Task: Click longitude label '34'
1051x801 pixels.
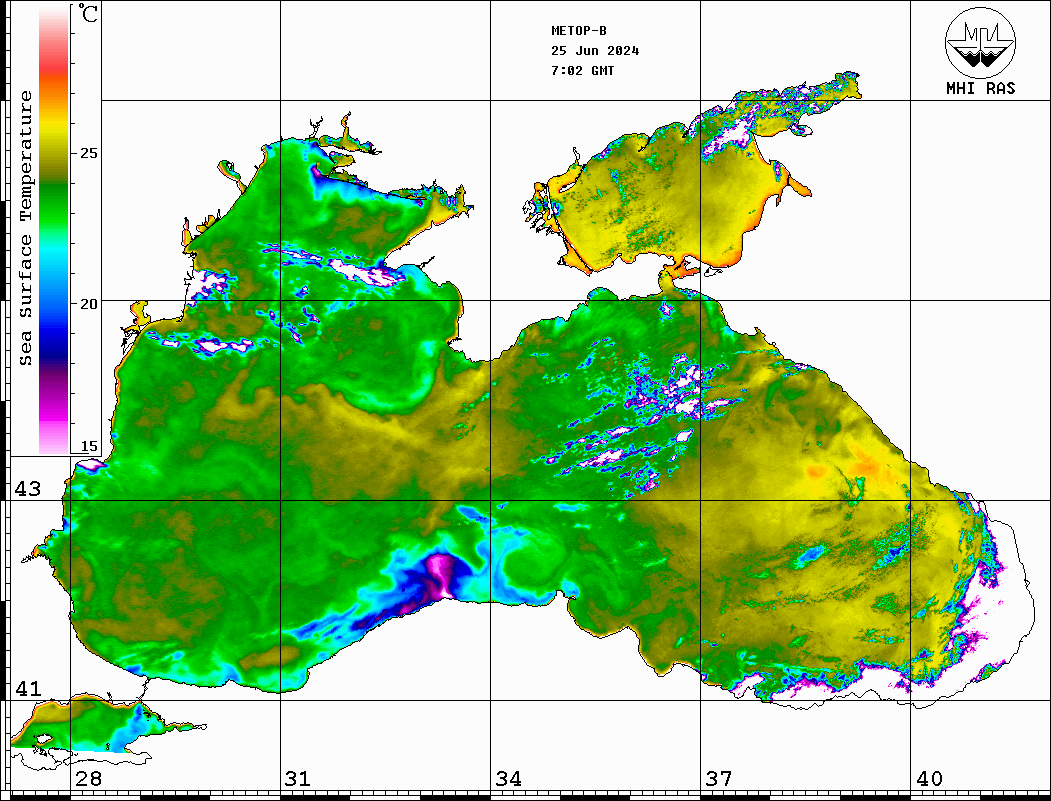Action: (x=508, y=779)
